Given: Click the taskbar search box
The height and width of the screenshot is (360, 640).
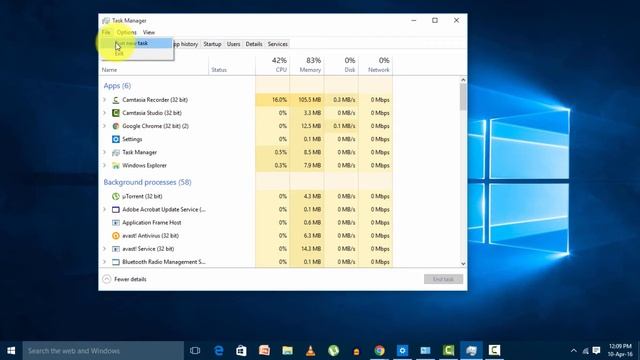Looking at the screenshot, I should click(103, 351).
